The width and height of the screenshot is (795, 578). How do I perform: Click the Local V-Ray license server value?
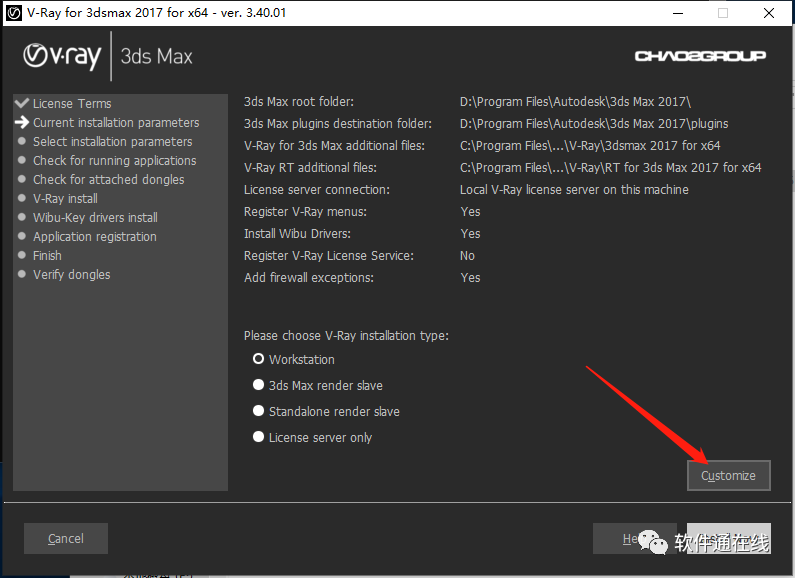tap(574, 190)
